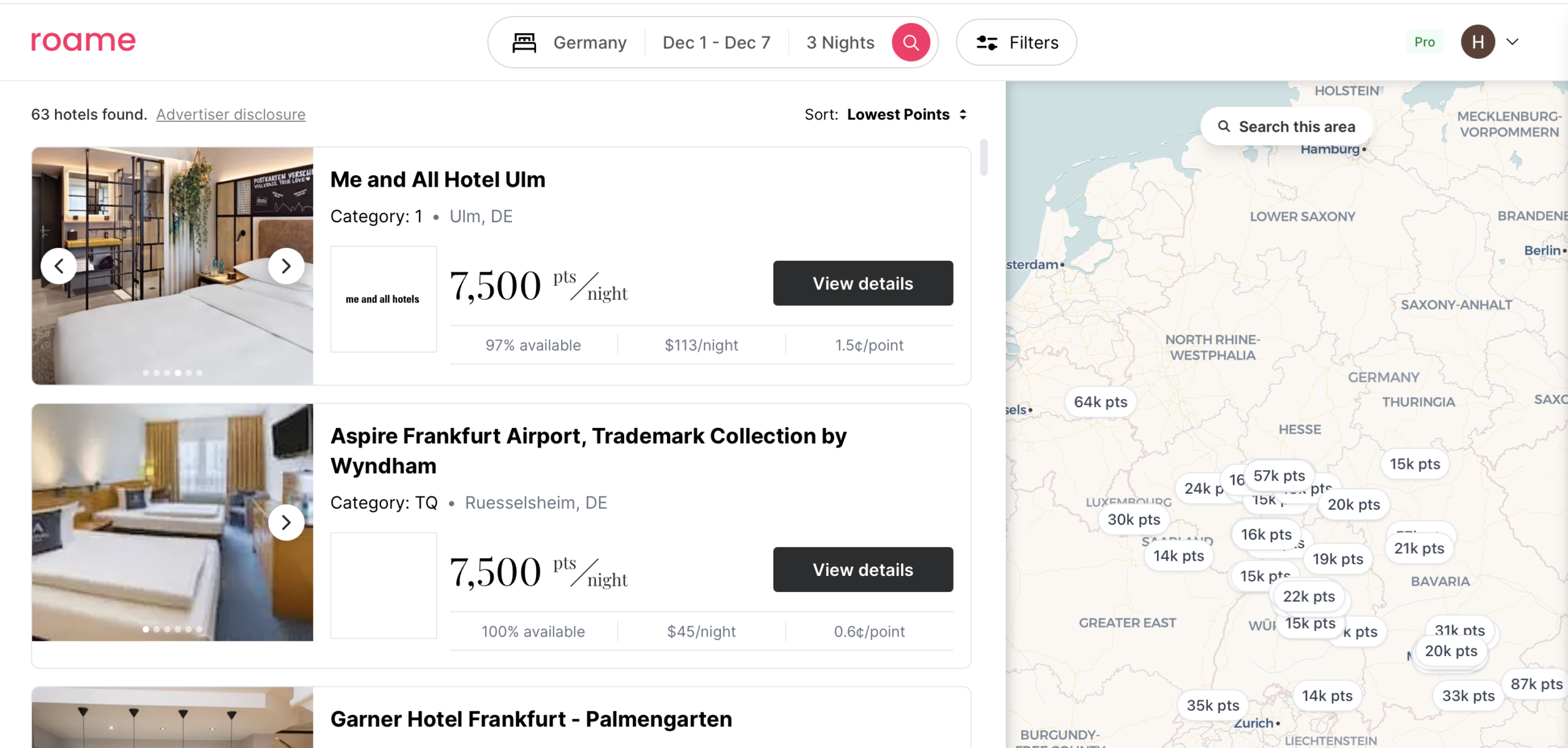Change the 3 Nights selection
This screenshot has height=748, width=1568.
point(840,42)
